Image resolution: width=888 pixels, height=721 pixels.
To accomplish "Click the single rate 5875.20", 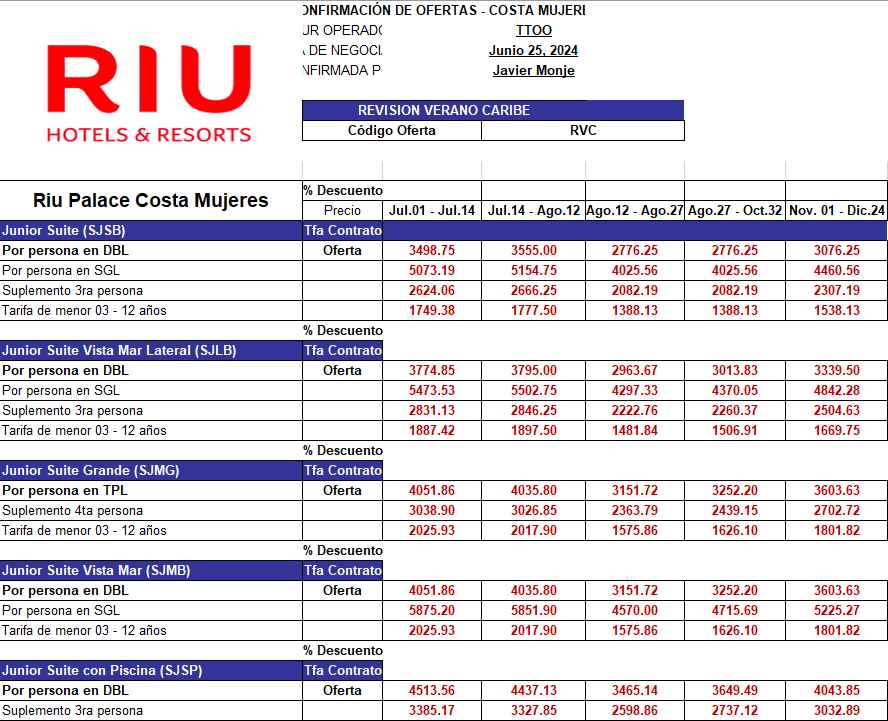I will click(432, 611).
